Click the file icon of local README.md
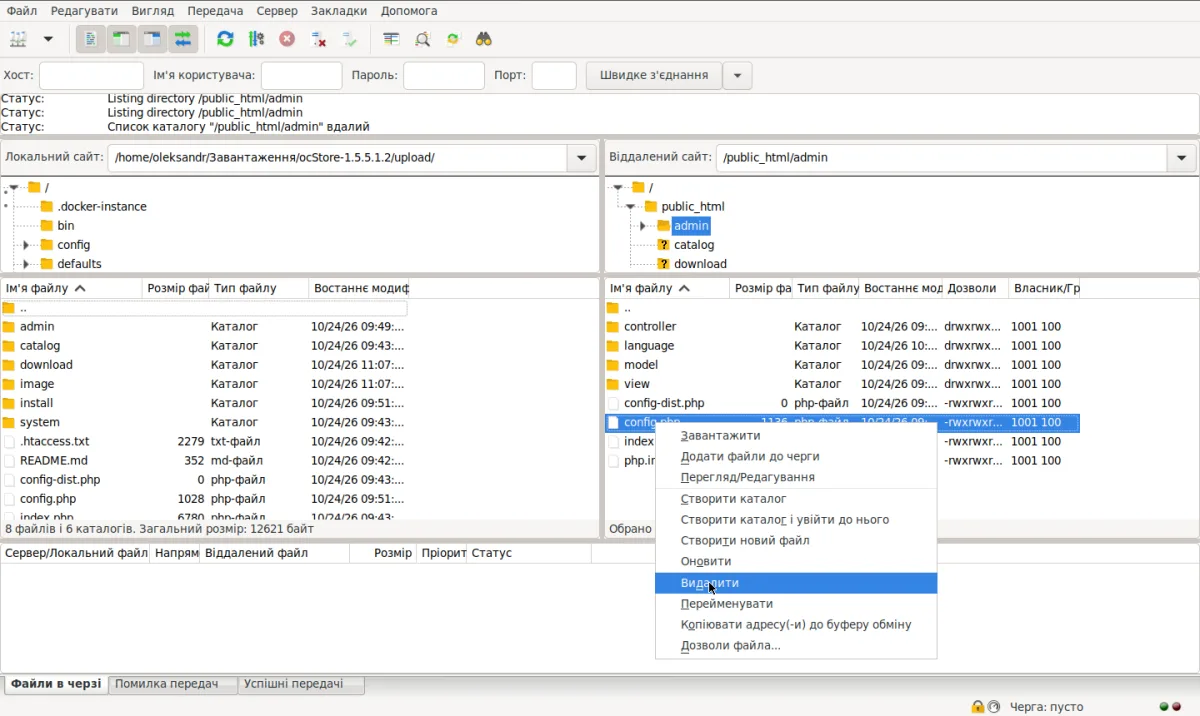This screenshot has width=1200, height=716. click(x=9, y=461)
